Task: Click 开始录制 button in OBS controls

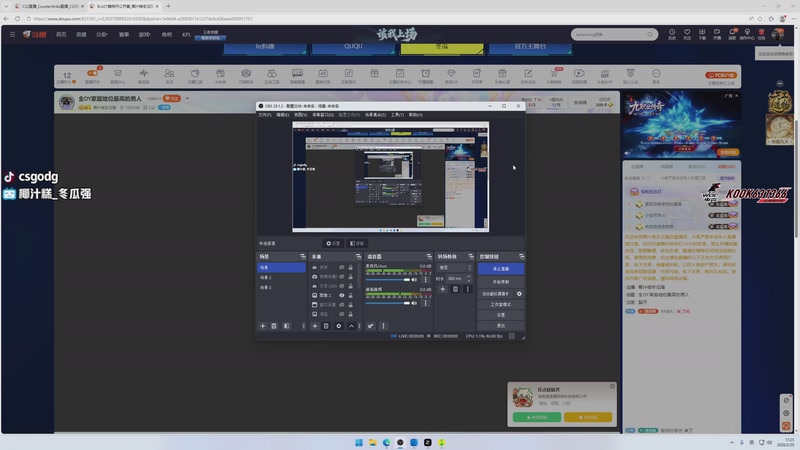Action: pyautogui.click(x=501, y=282)
